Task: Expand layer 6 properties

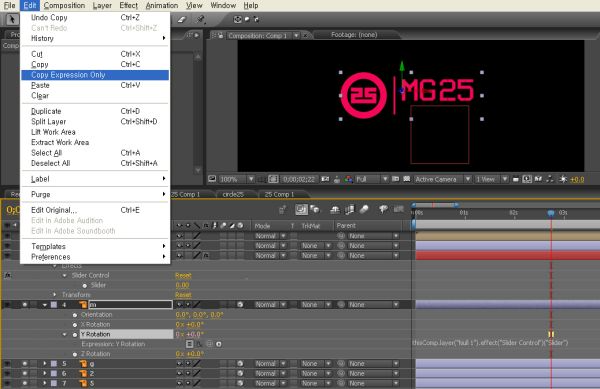Action: [x=45, y=373]
